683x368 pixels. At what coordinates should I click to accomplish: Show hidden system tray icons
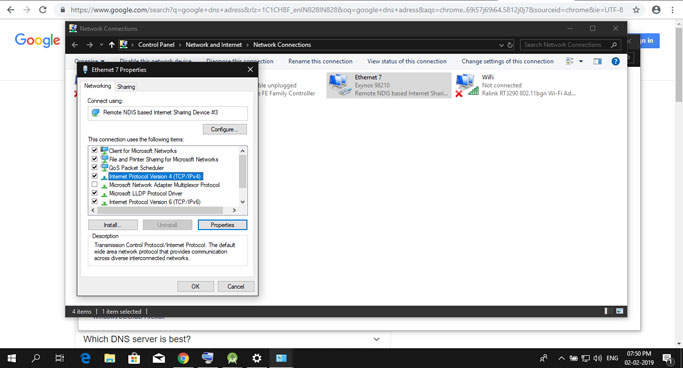[x=561, y=358]
